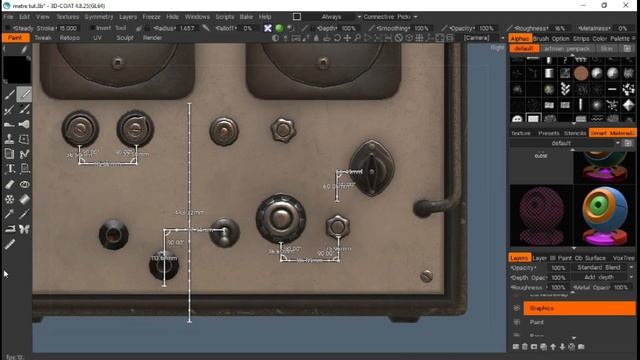The width and height of the screenshot is (640, 360).
Task: Select the snowflake freeze tool
Action: tap(9, 199)
